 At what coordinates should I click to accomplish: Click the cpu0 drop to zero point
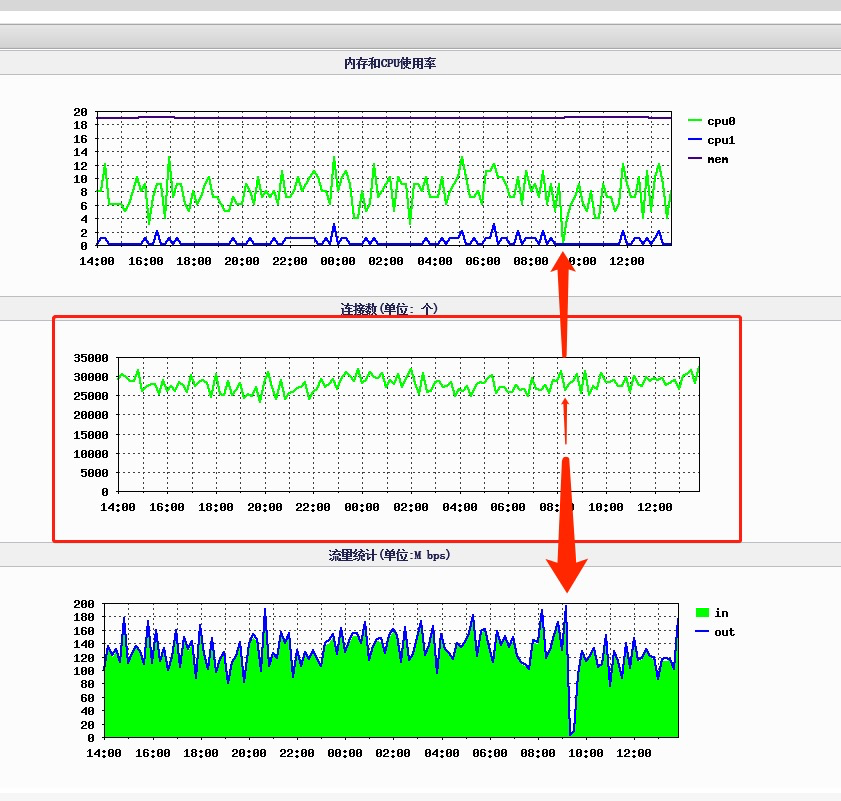pyautogui.click(x=563, y=240)
